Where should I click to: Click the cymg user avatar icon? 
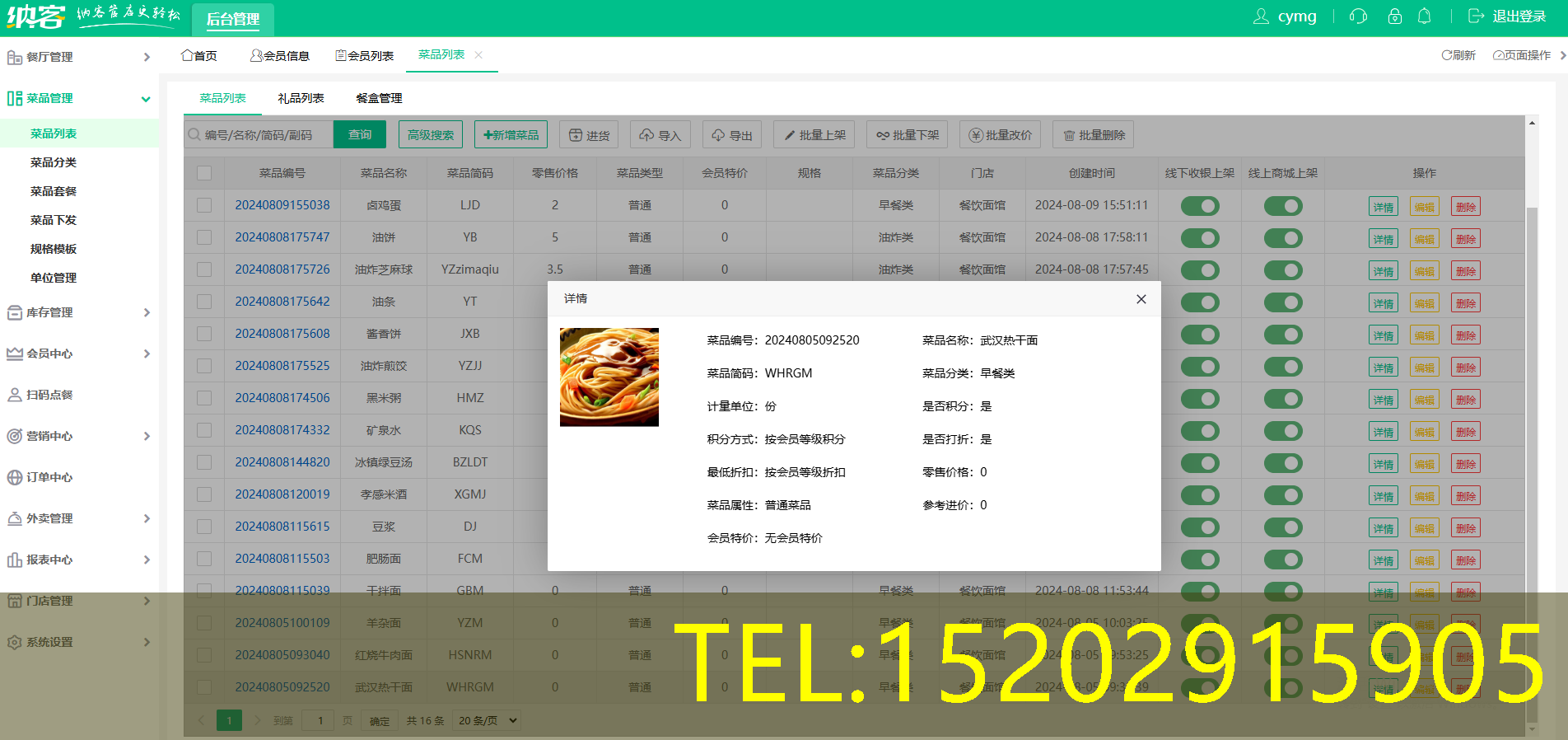point(1261,16)
